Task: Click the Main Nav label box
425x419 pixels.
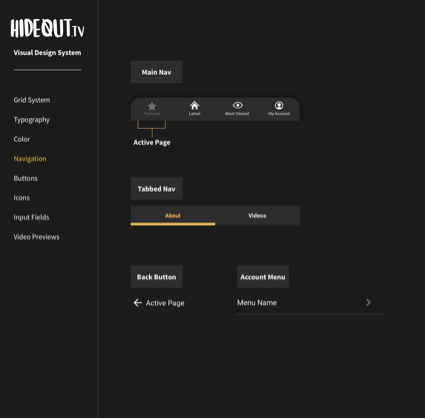Action: (156, 72)
